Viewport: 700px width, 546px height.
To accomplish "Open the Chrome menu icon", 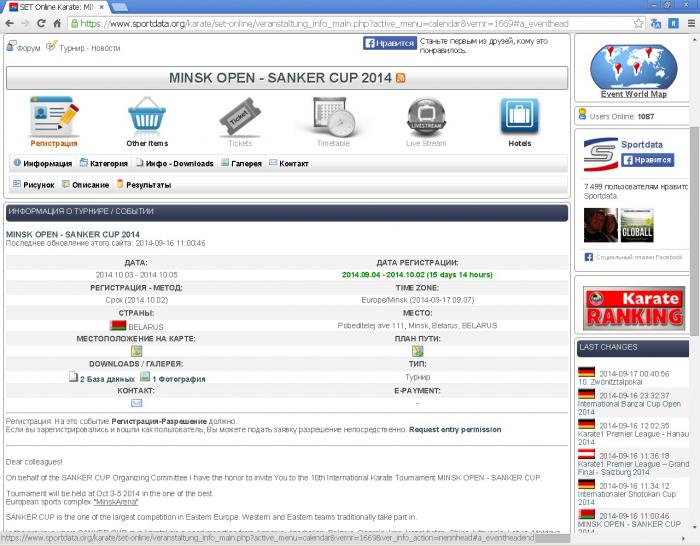I will (x=691, y=24).
